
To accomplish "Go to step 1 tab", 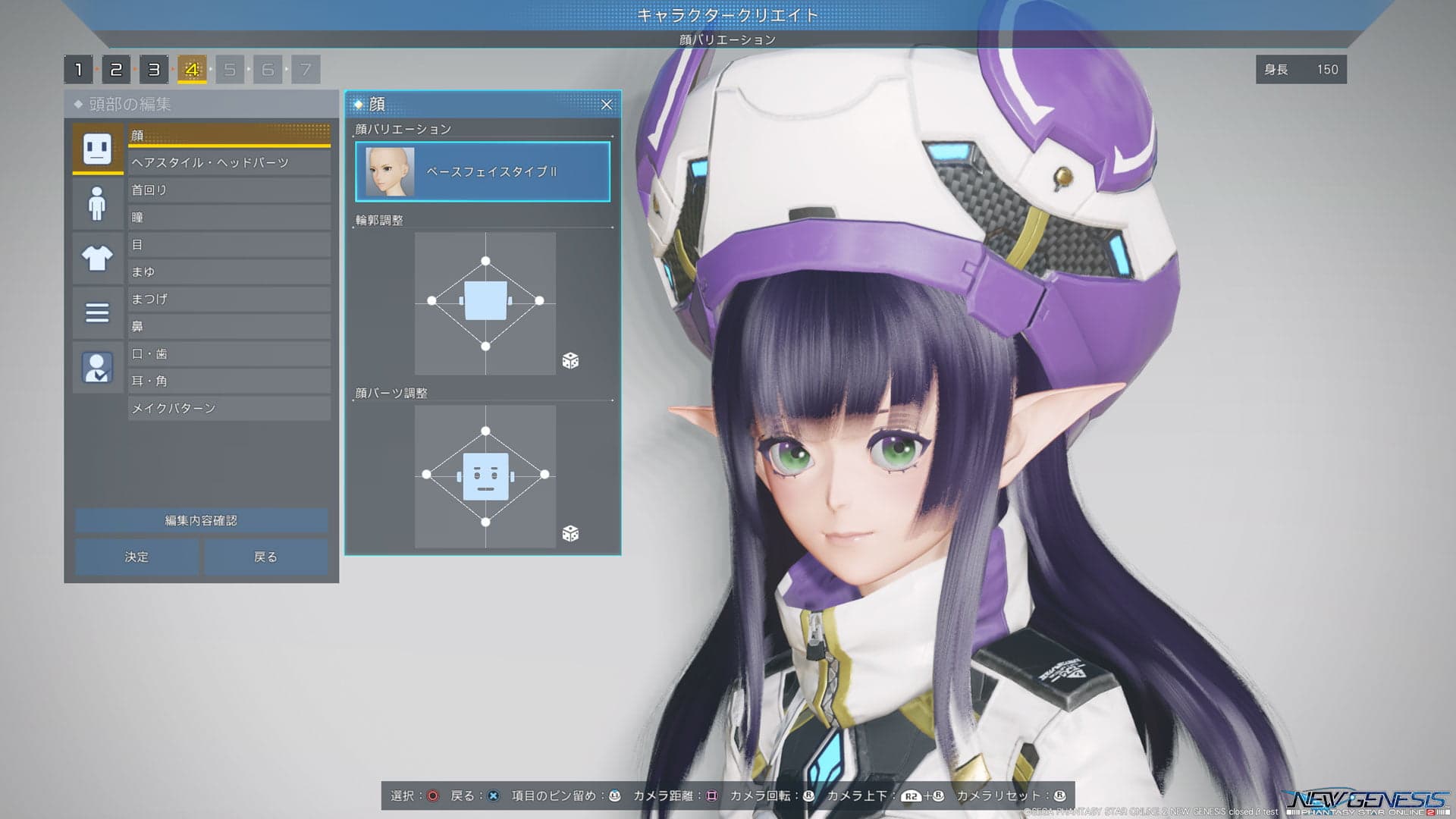I will (78, 70).
